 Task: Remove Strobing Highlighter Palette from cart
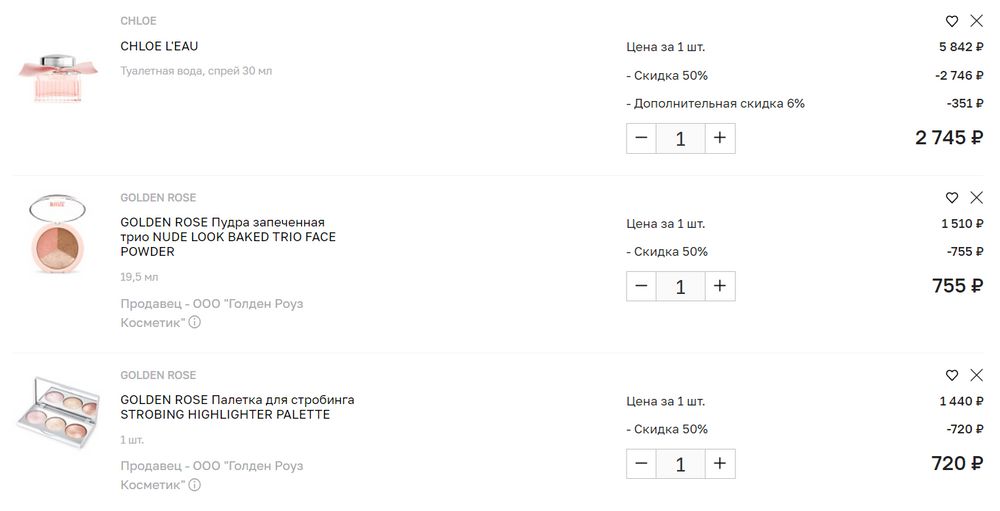(x=977, y=375)
